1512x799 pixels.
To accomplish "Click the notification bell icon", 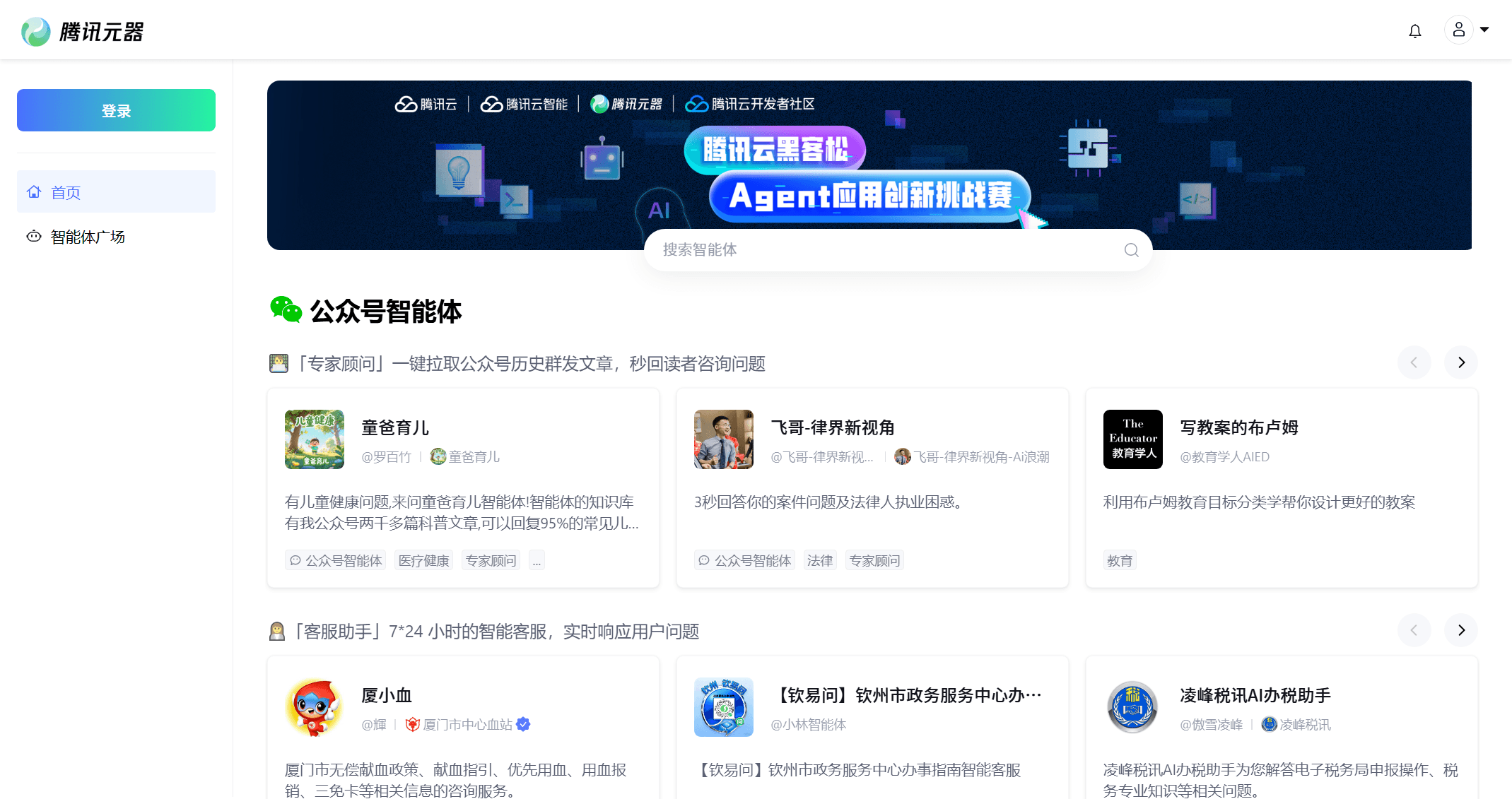I will tap(1414, 31).
